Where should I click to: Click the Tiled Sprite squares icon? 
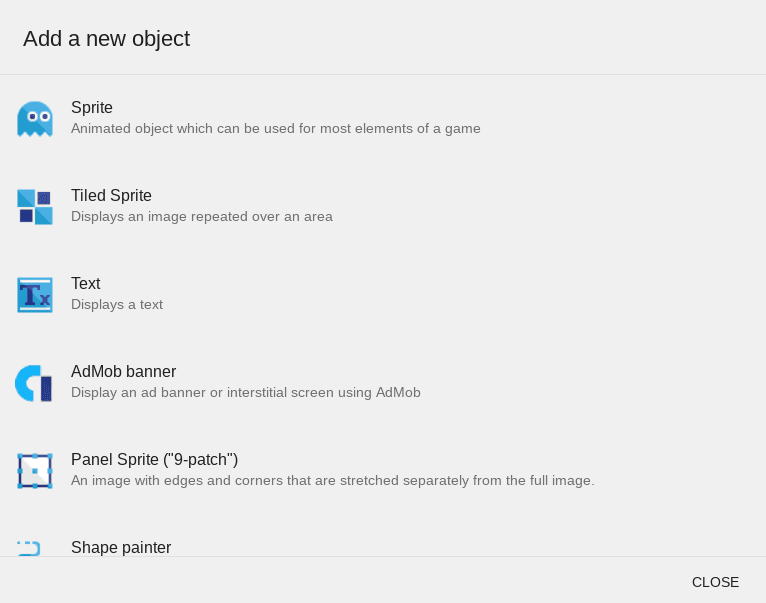(34, 206)
